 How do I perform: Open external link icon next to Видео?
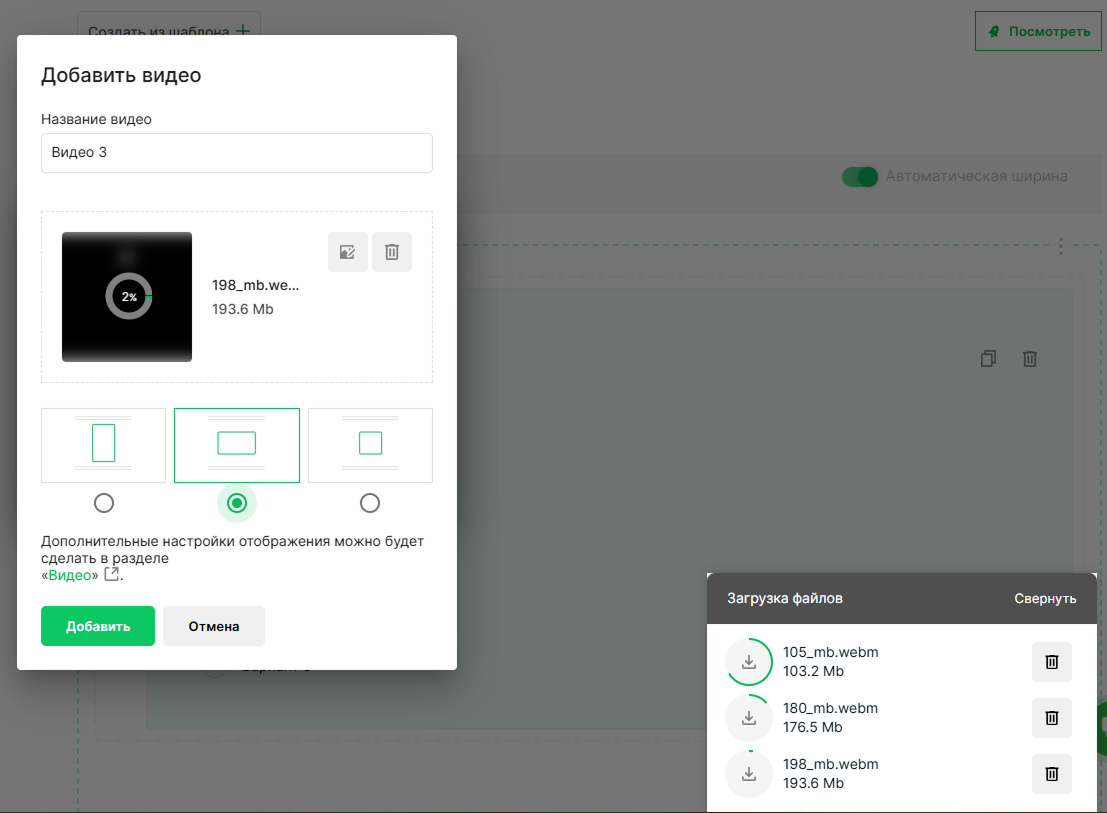coord(112,574)
